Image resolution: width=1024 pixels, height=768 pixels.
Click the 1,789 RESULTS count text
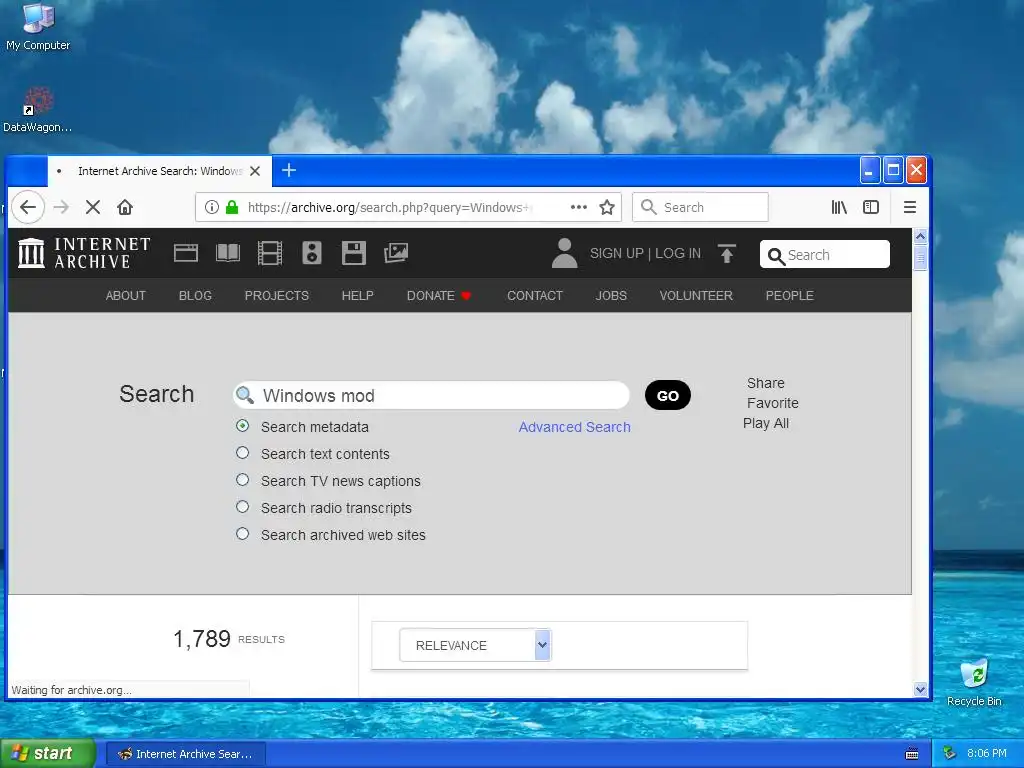pyautogui.click(x=229, y=639)
